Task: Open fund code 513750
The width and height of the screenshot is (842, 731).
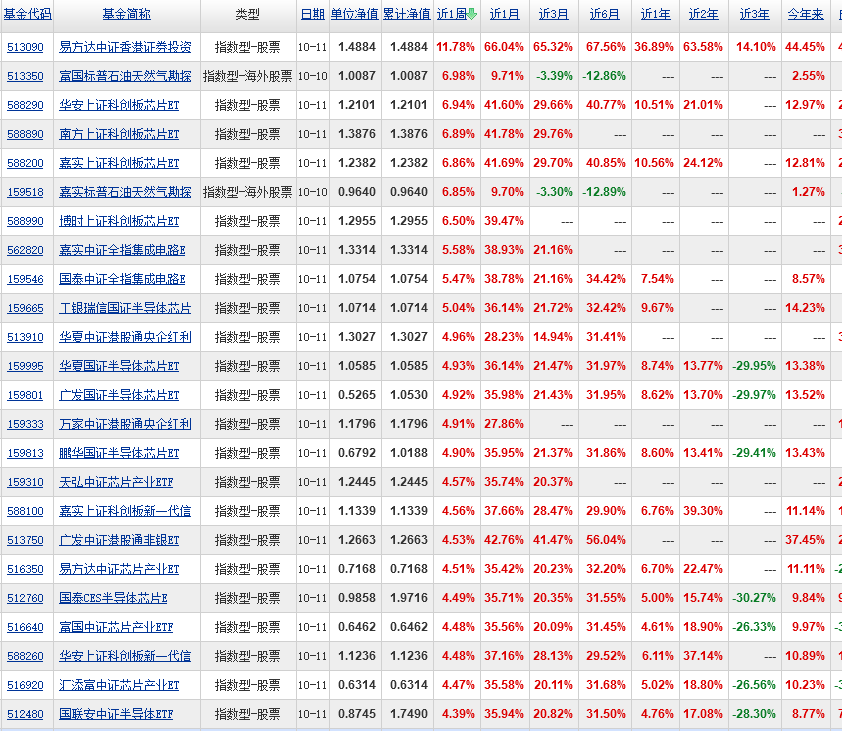Action: tap(25, 540)
